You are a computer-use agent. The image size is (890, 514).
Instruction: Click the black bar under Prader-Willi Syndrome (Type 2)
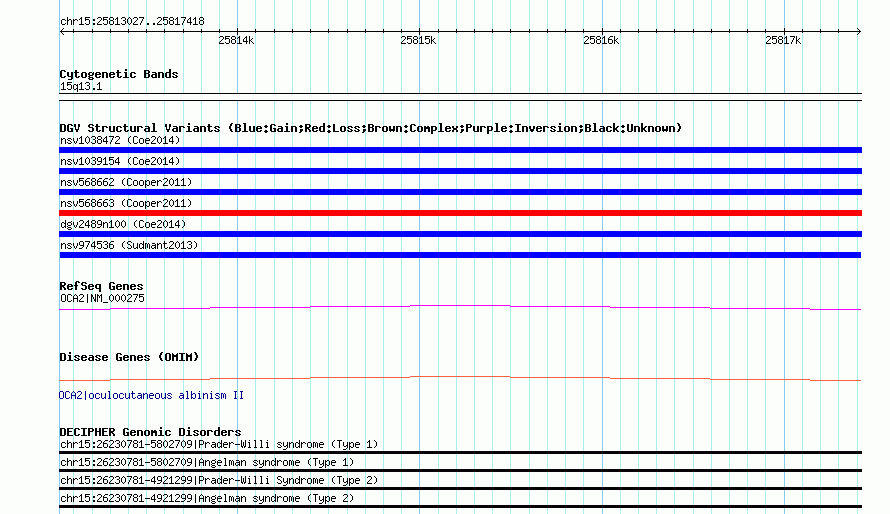click(460, 488)
